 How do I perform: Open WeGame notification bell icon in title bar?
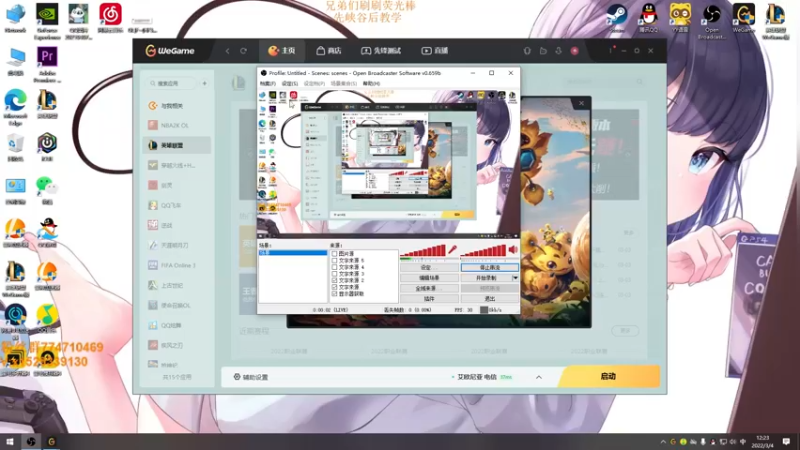[x=527, y=51]
